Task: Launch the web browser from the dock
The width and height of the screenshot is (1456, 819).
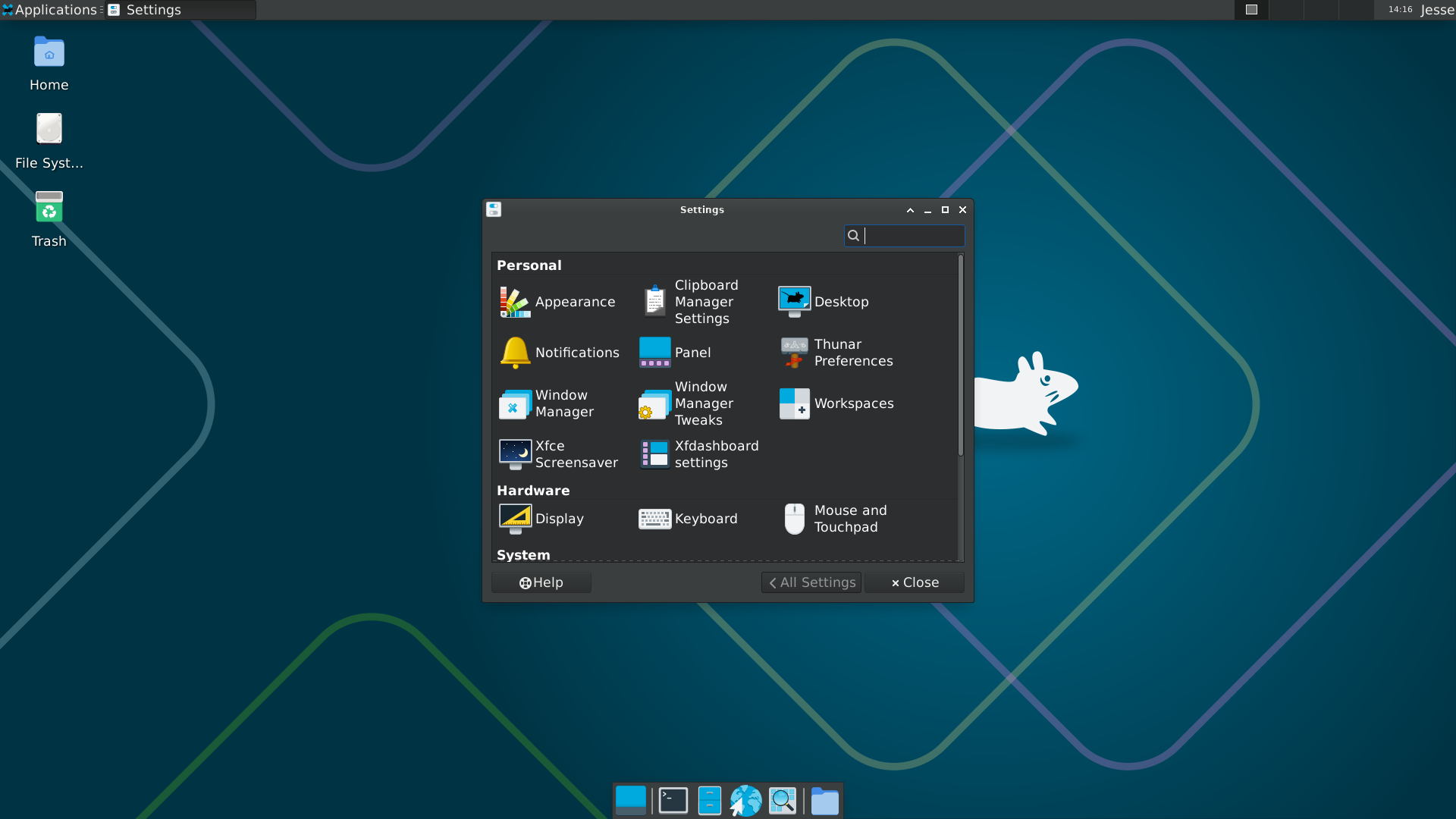Action: [746, 801]
